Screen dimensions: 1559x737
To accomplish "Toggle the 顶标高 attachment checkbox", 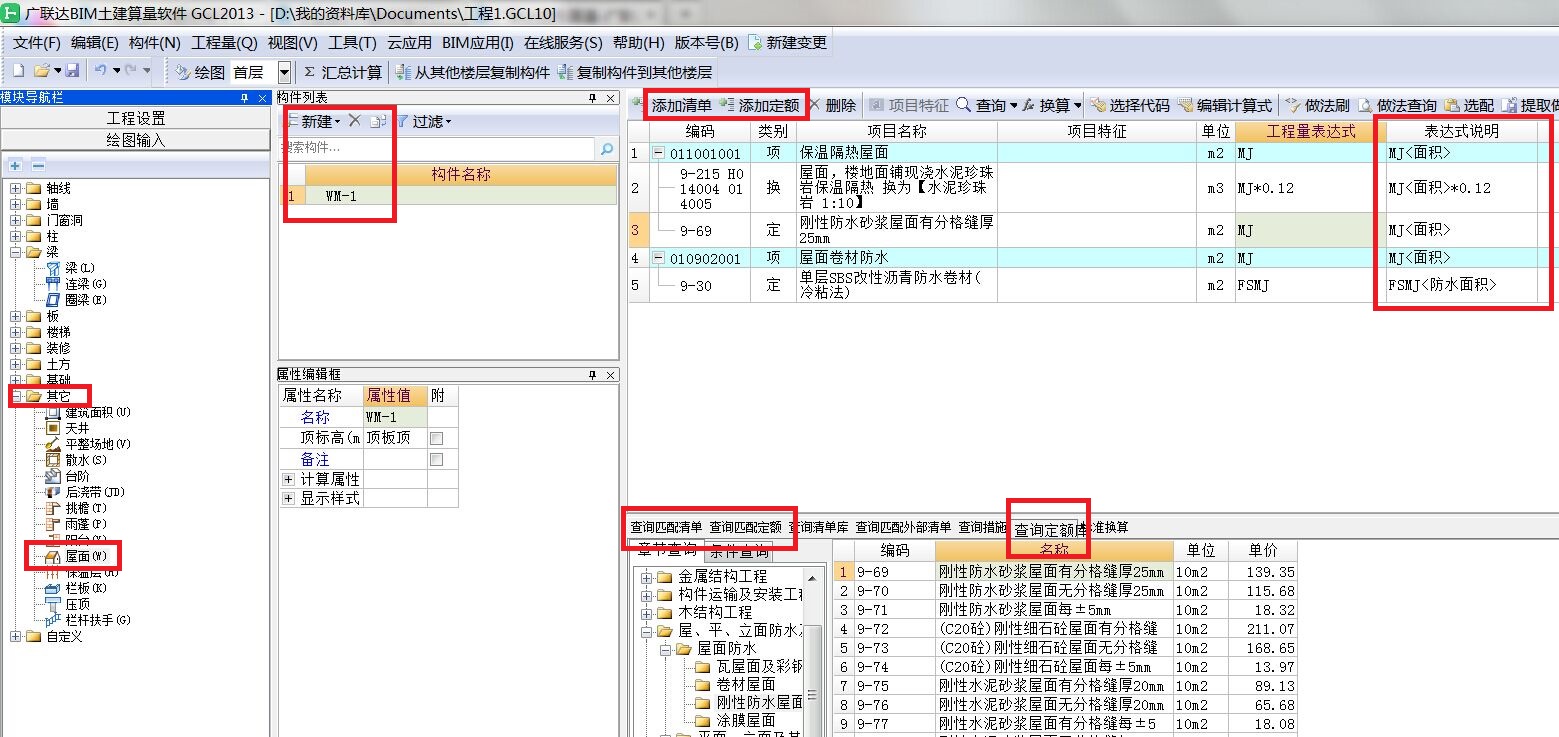I will tap(436, 438).
